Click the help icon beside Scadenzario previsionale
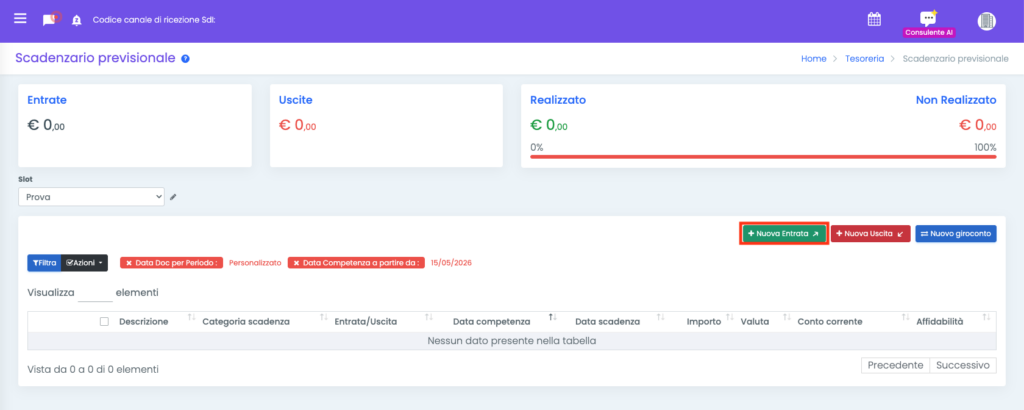 point(185,59)
